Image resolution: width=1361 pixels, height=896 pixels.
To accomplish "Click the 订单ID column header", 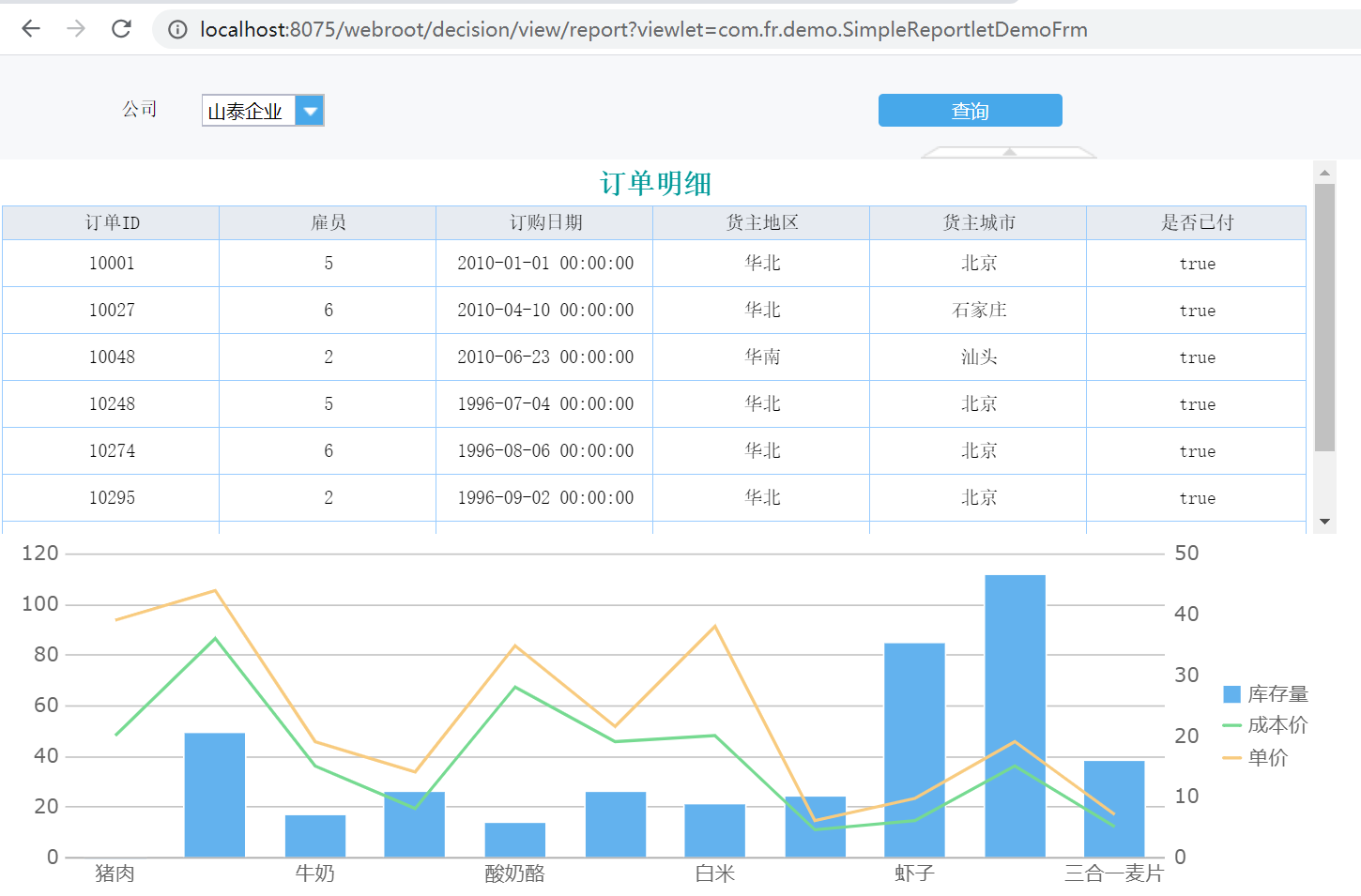I will 112,223.
